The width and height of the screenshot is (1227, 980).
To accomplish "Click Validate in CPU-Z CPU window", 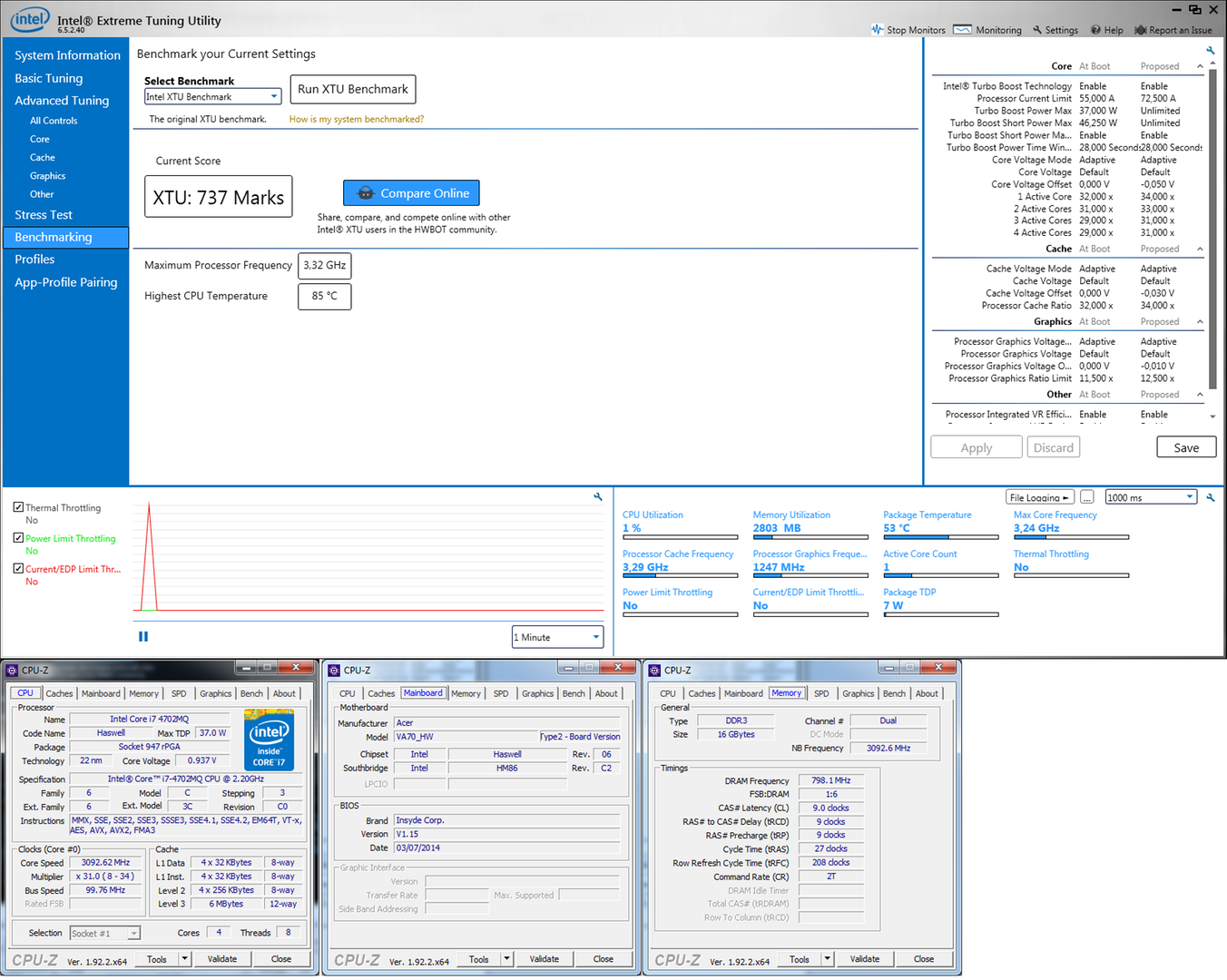I will pos(222,958).
